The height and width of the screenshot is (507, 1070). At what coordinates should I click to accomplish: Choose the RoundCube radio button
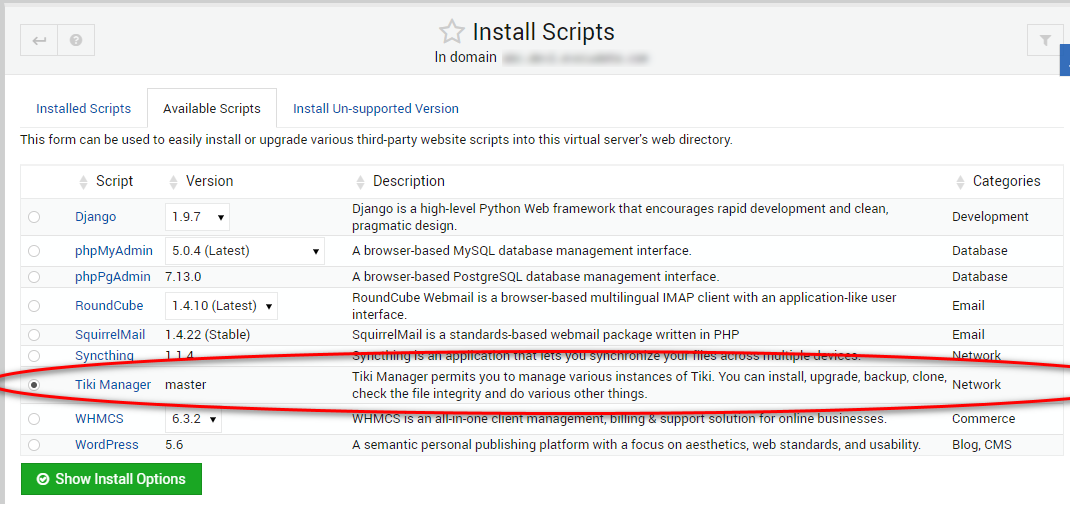(35, 306)
